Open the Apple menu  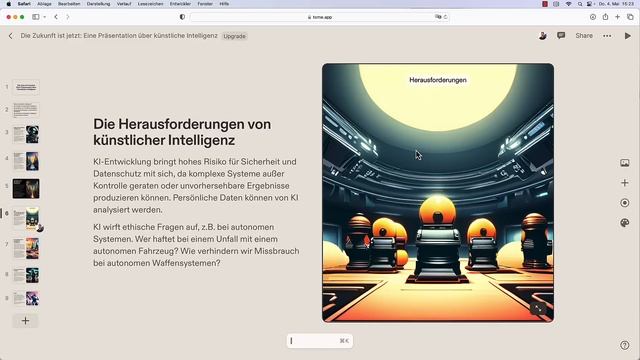9,4
